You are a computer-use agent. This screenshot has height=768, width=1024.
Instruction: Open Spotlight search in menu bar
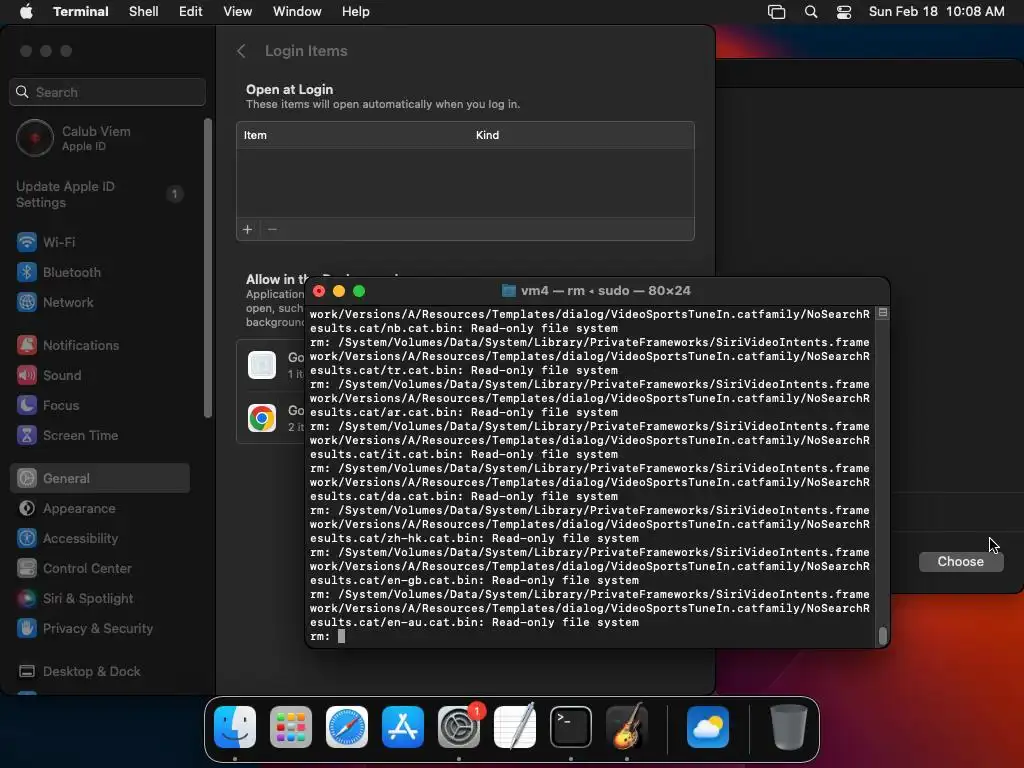coord(810,12)
